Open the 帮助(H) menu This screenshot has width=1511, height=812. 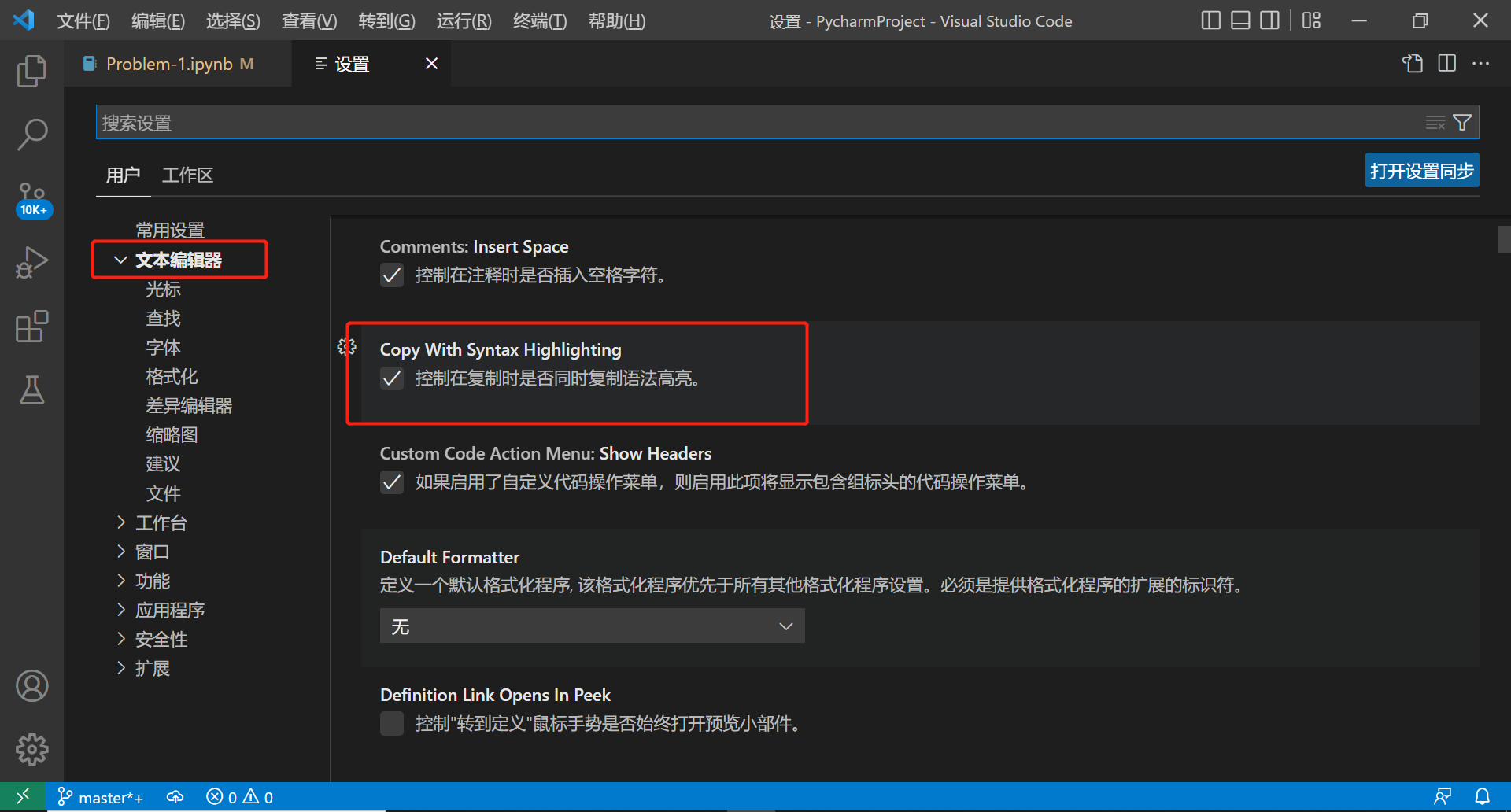(x=617, y=21)
